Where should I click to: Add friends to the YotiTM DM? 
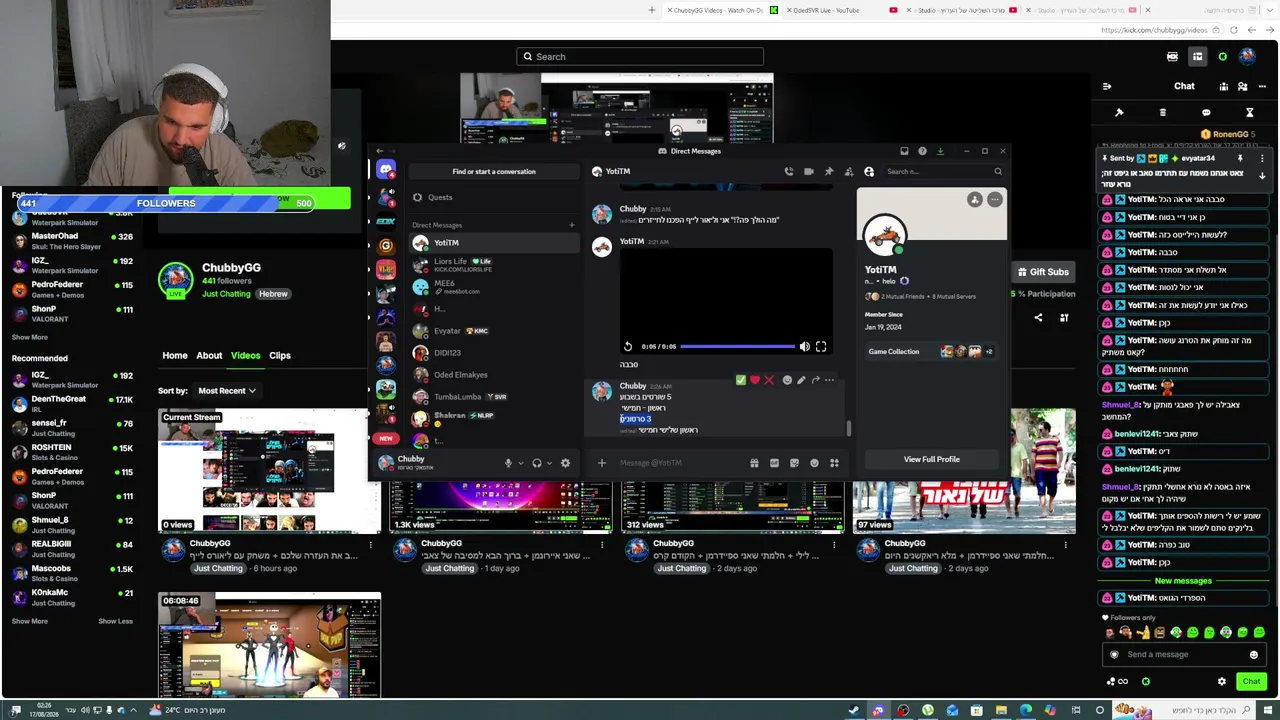[849, 172]
